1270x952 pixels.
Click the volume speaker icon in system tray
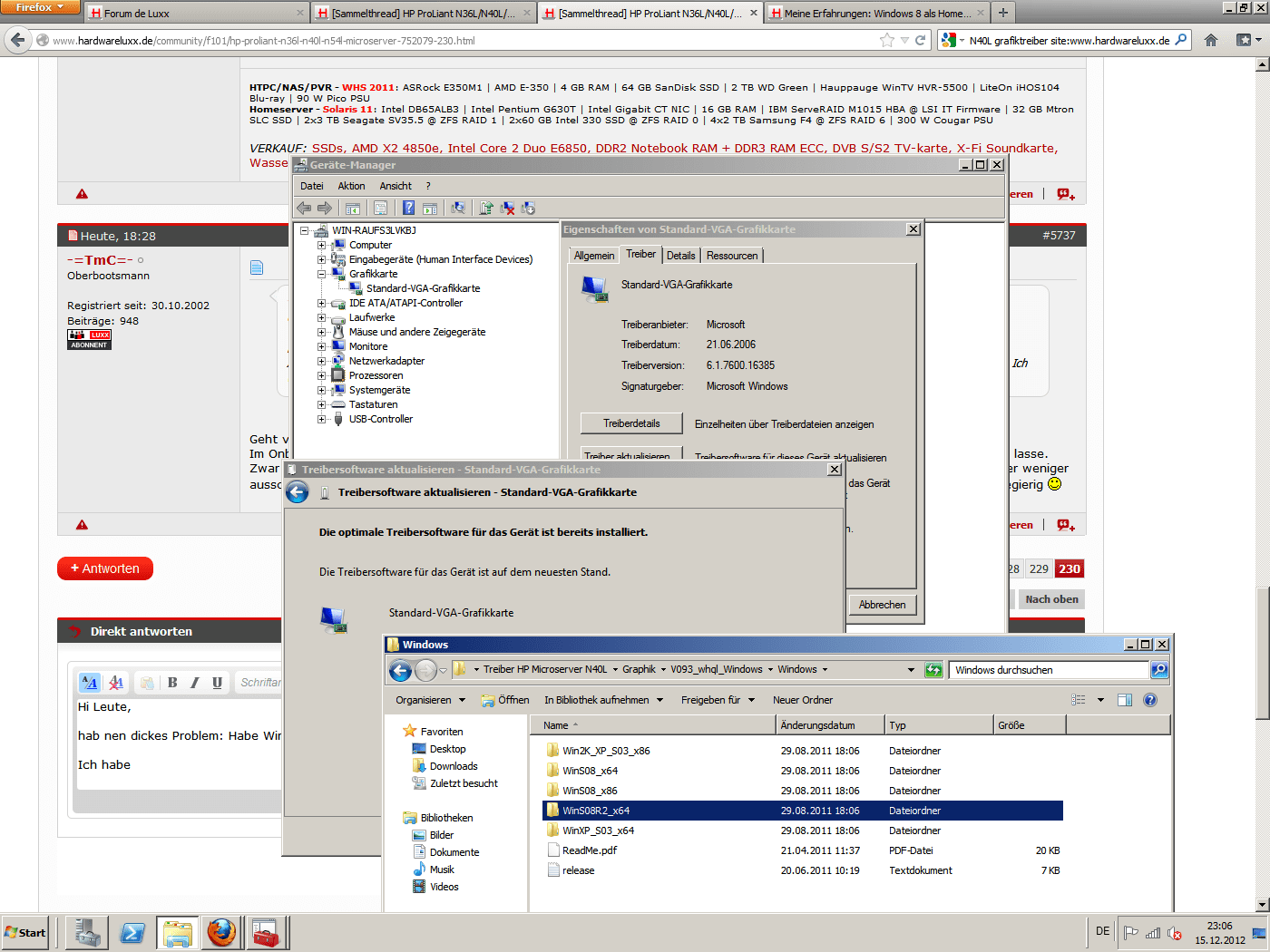(x=1175, y=933)
